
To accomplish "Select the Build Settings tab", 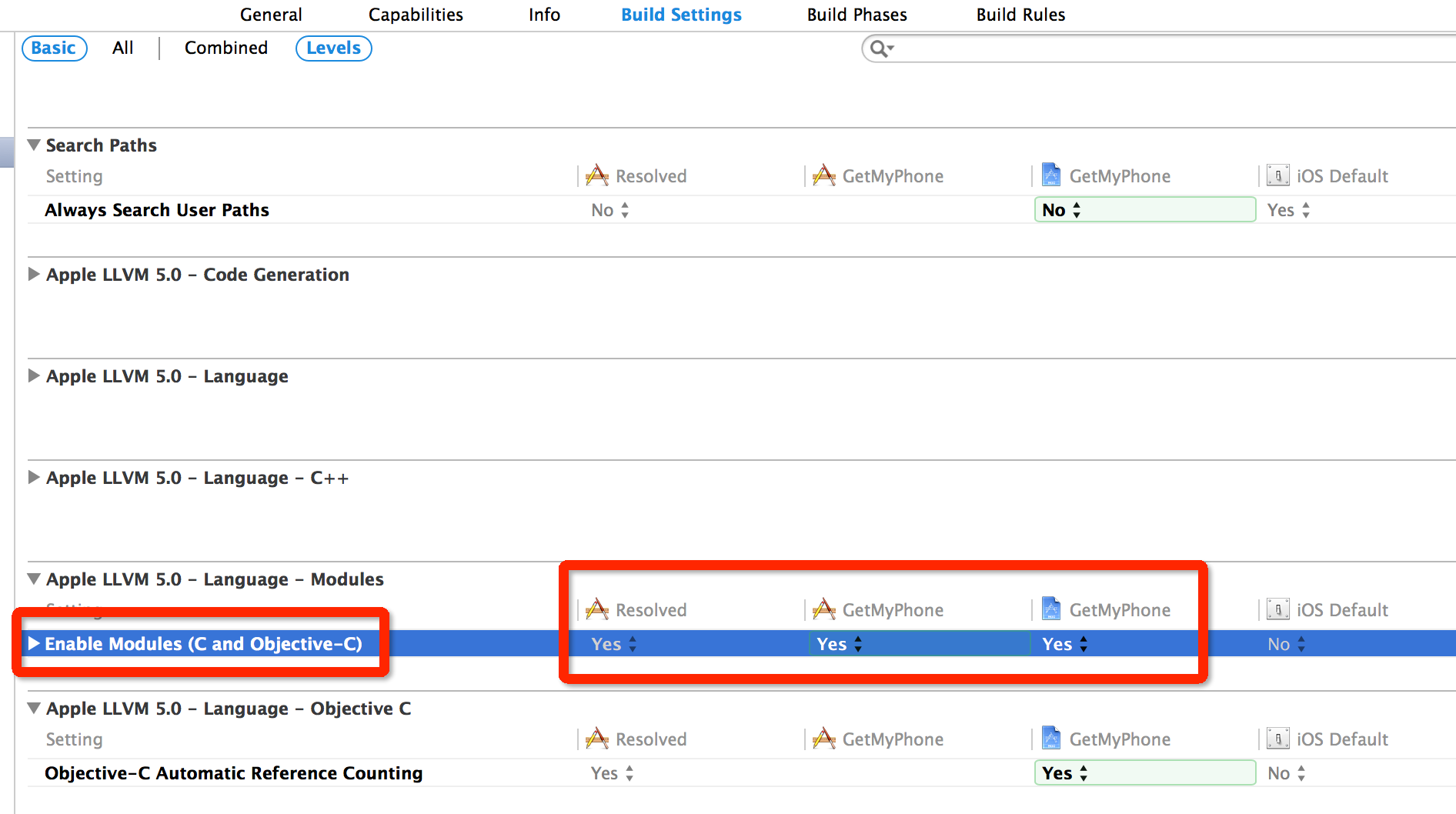I will click(681, 15).
